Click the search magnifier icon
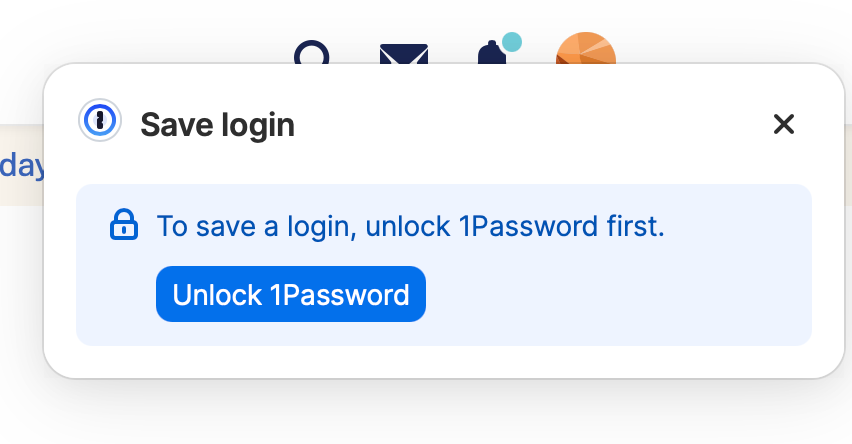The width and height of the screenshot is (852, 444). 312,53
